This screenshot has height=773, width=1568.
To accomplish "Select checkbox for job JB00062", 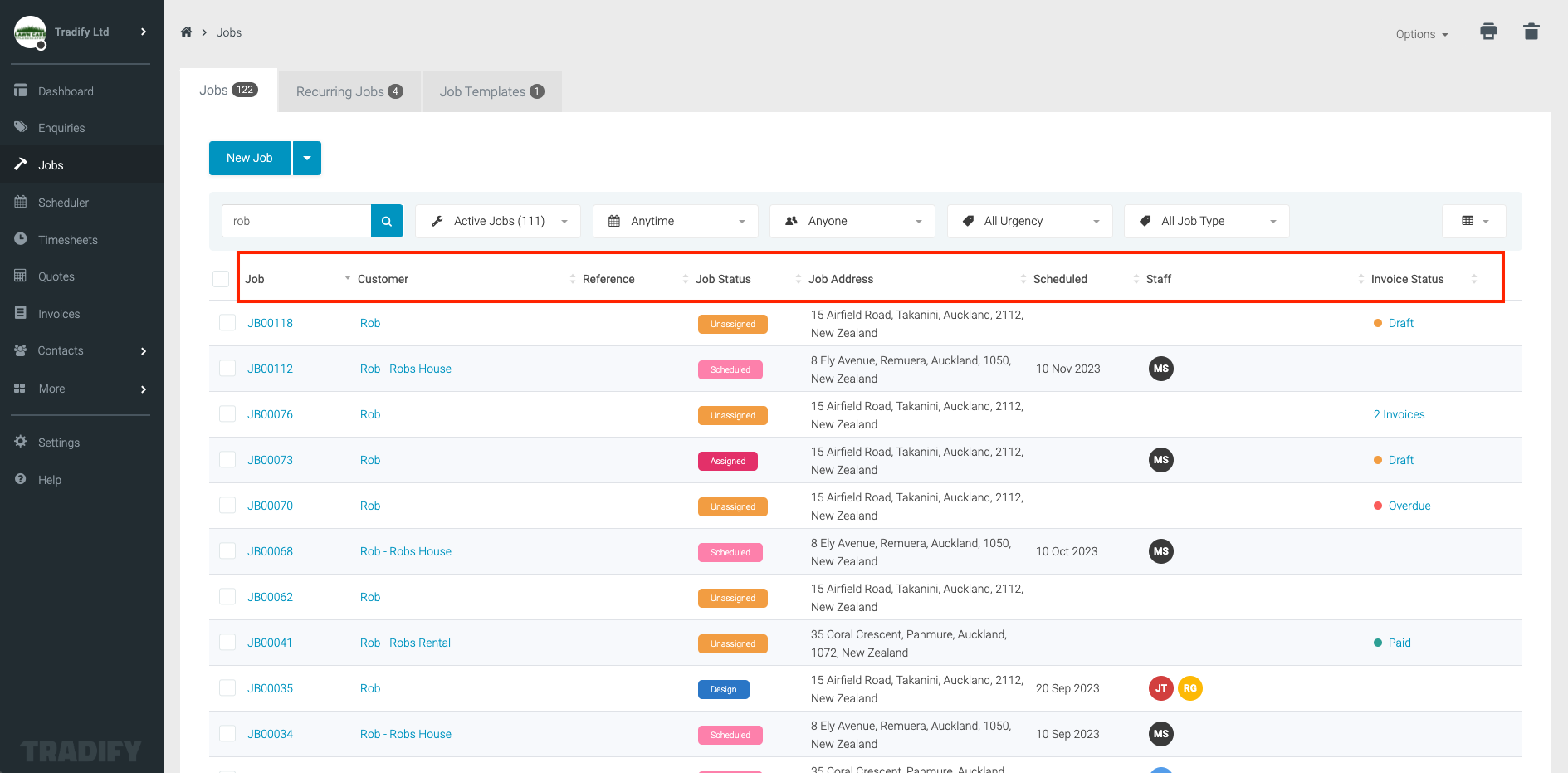I will tap(227, 596).
